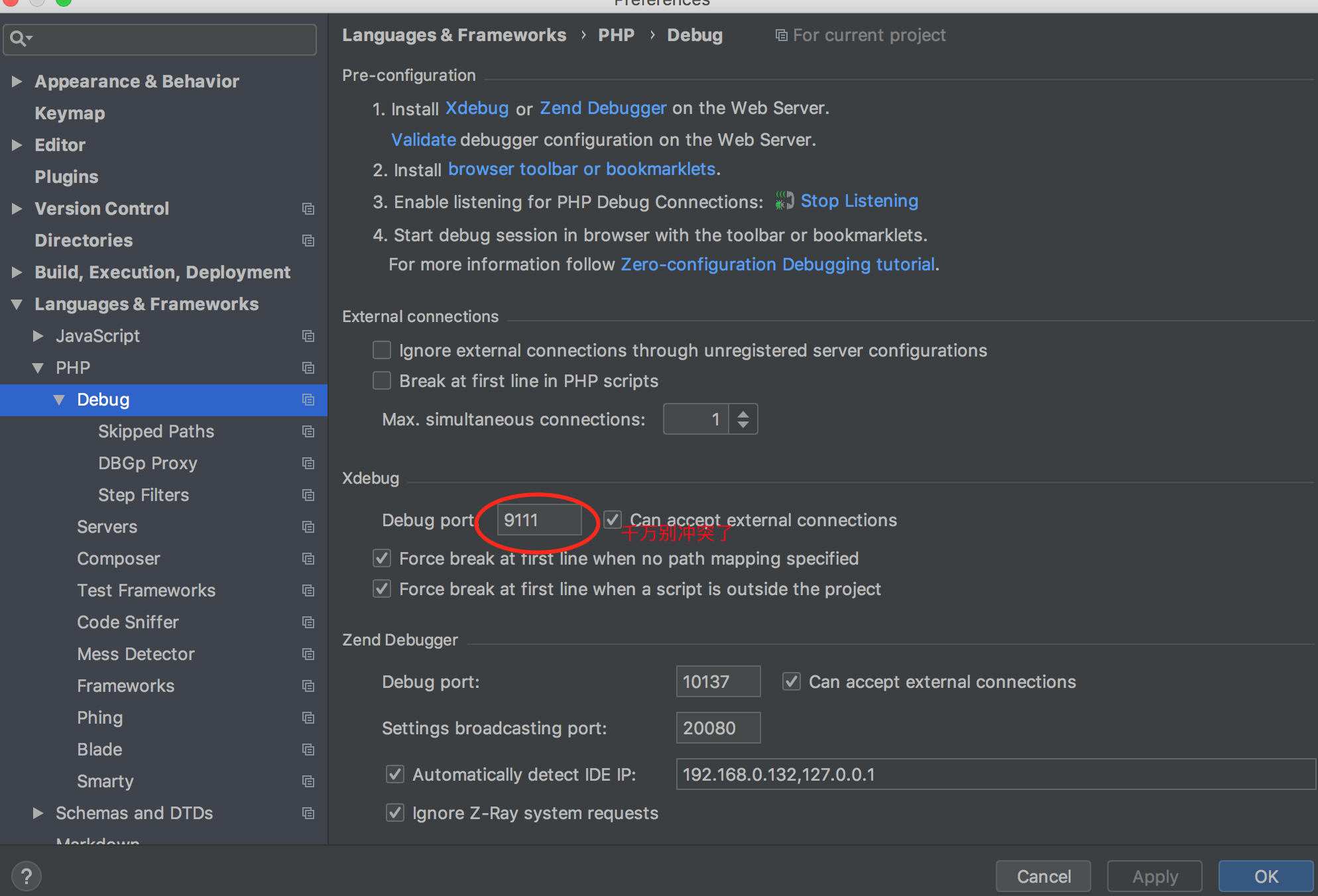Collapse the PHP tree node
1318x896 pixels.
(x=38, y=368)
